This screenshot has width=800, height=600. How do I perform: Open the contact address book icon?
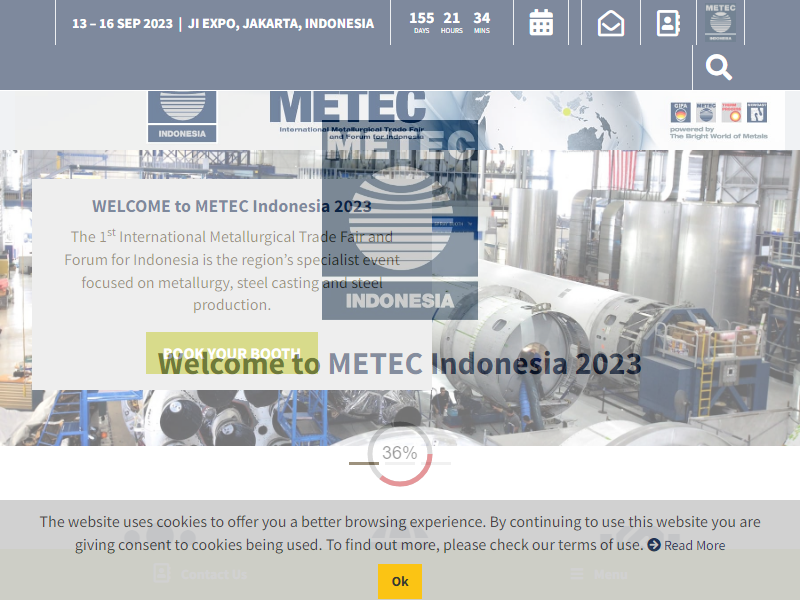click(668, 23)
